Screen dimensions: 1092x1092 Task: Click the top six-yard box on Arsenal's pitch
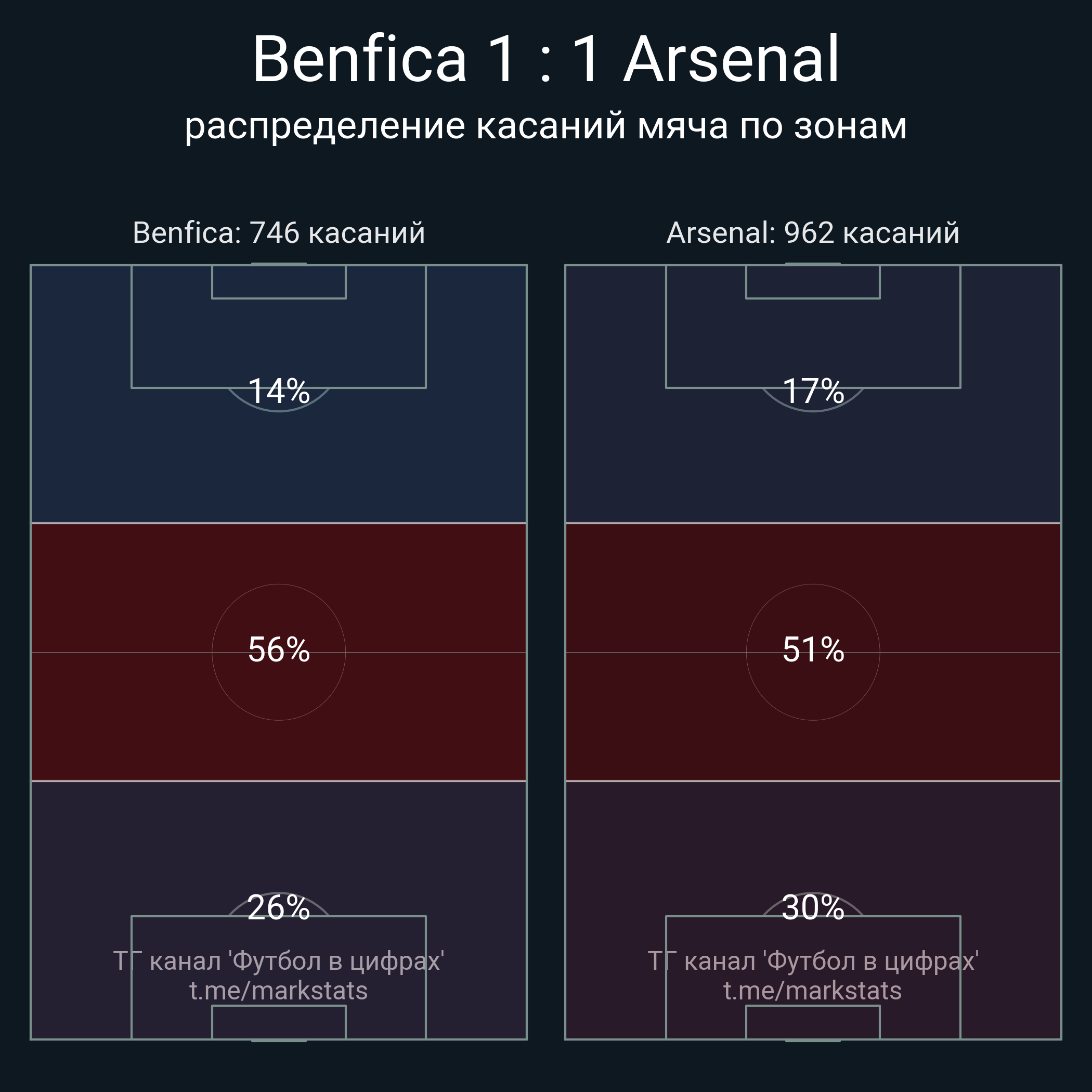813,282
